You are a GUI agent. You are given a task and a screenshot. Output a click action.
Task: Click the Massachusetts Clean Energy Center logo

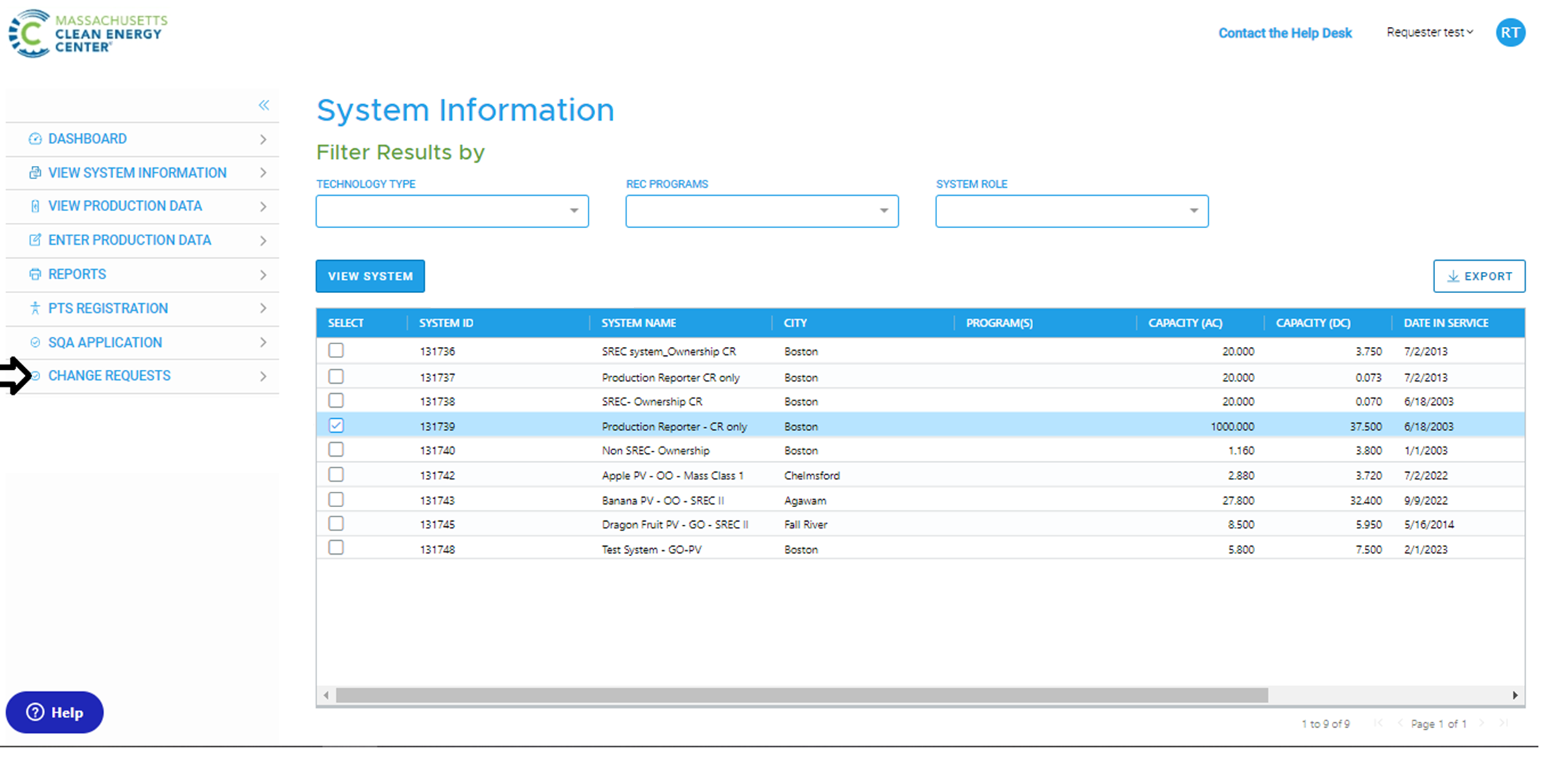click(88, 34)
